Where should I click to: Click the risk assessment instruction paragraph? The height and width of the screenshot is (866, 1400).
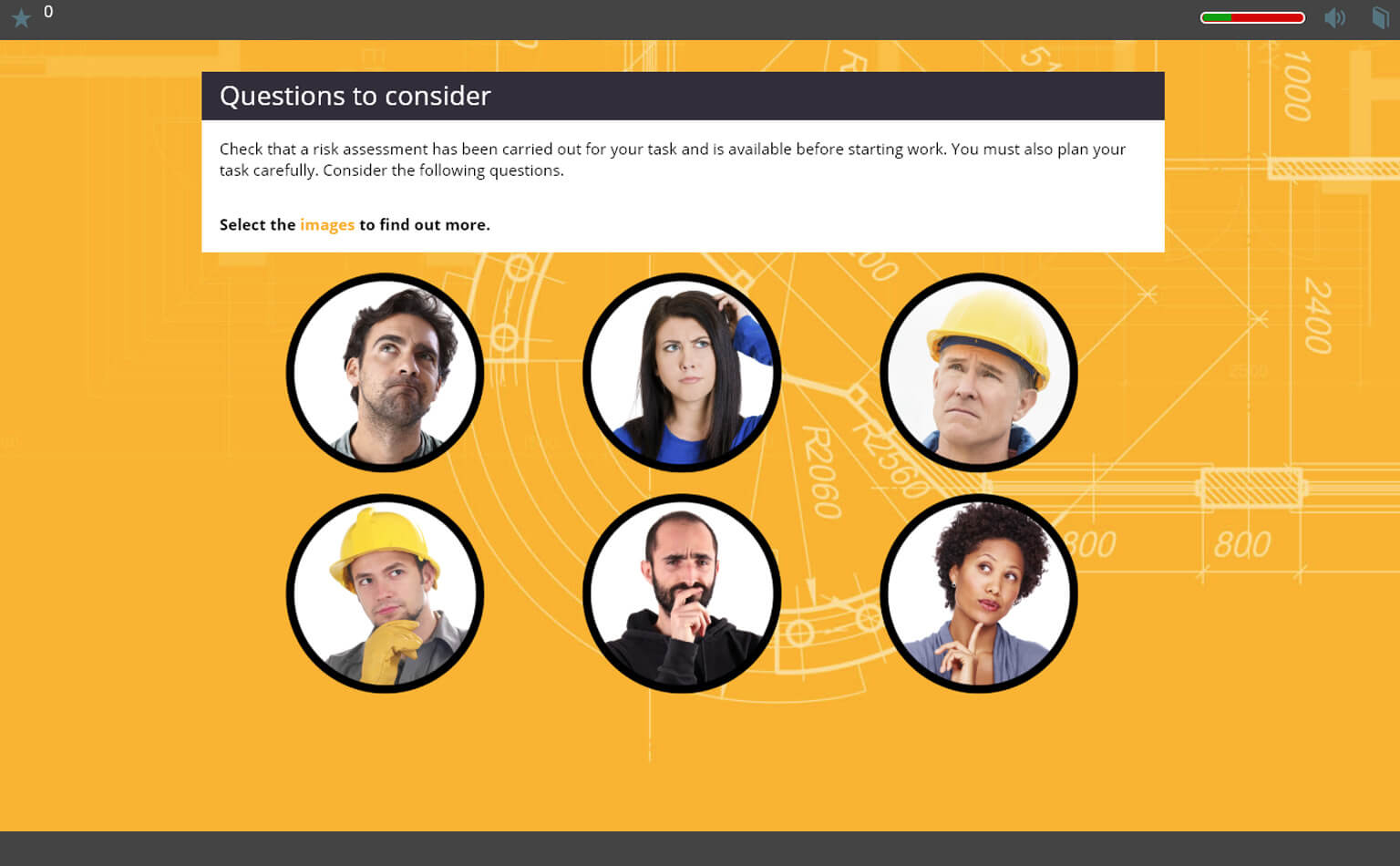(x=673, y=160)
